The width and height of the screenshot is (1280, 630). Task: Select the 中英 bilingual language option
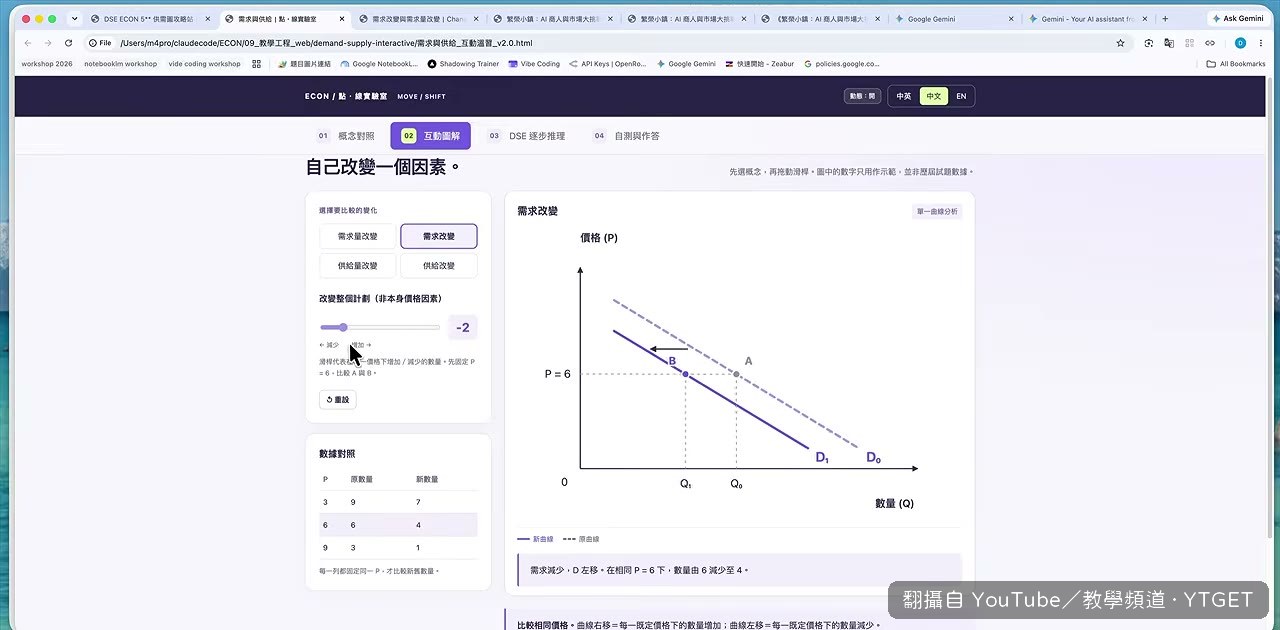coord(904,96)
